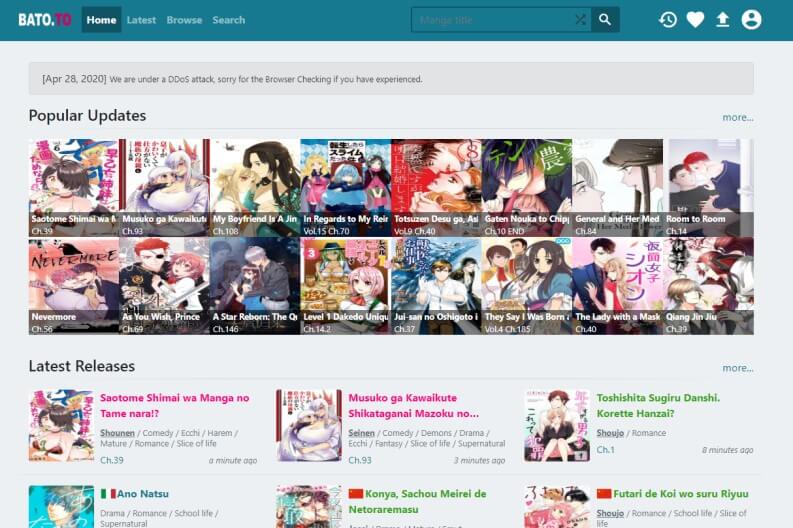Open Musuko ga Kawaikute Shikataganai title link
The image size is (793, 528).
(x=413, y=406)
